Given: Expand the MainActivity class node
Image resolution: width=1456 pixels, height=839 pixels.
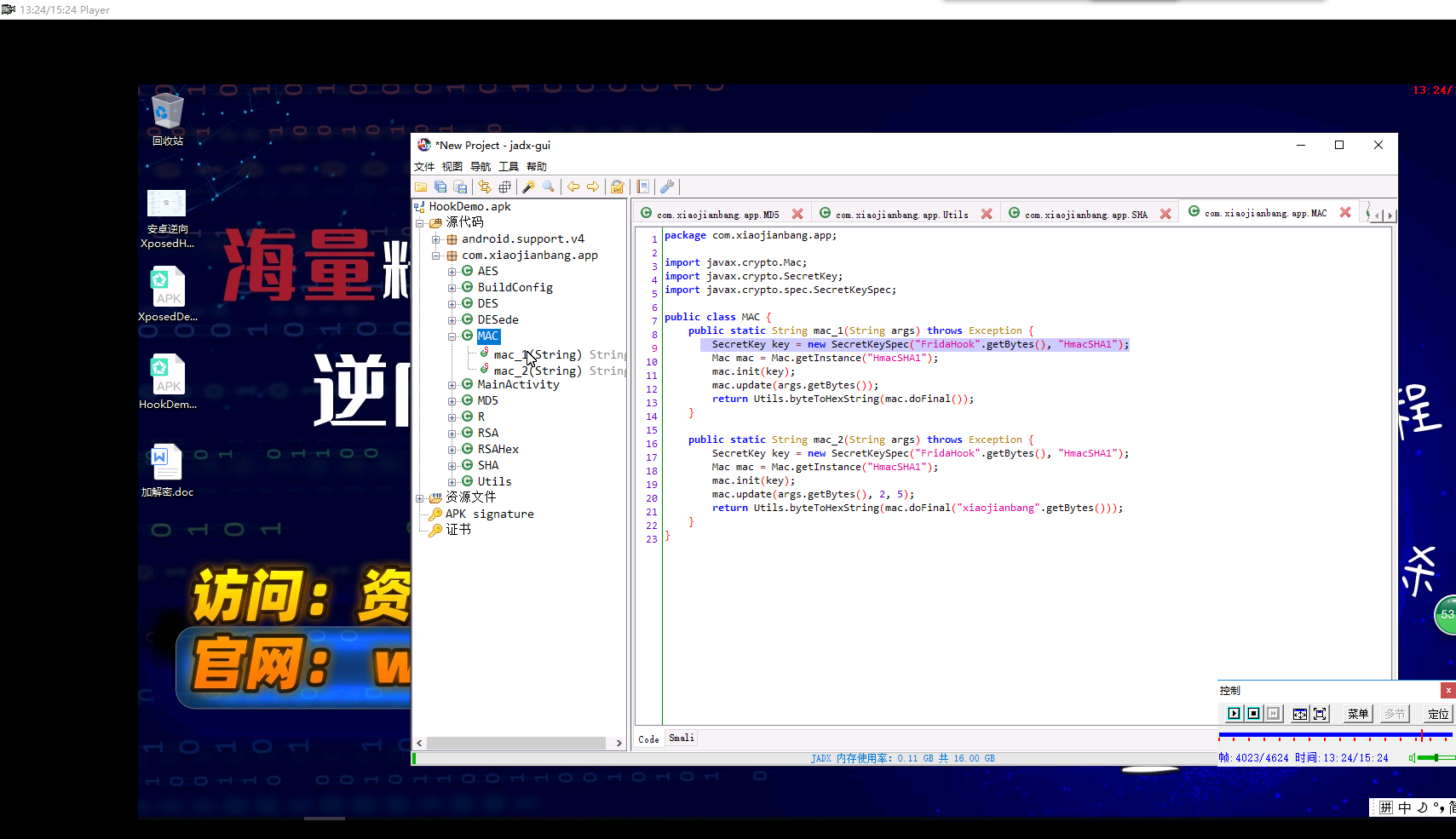Looking at the screenshot, I should tap(452, 385).
